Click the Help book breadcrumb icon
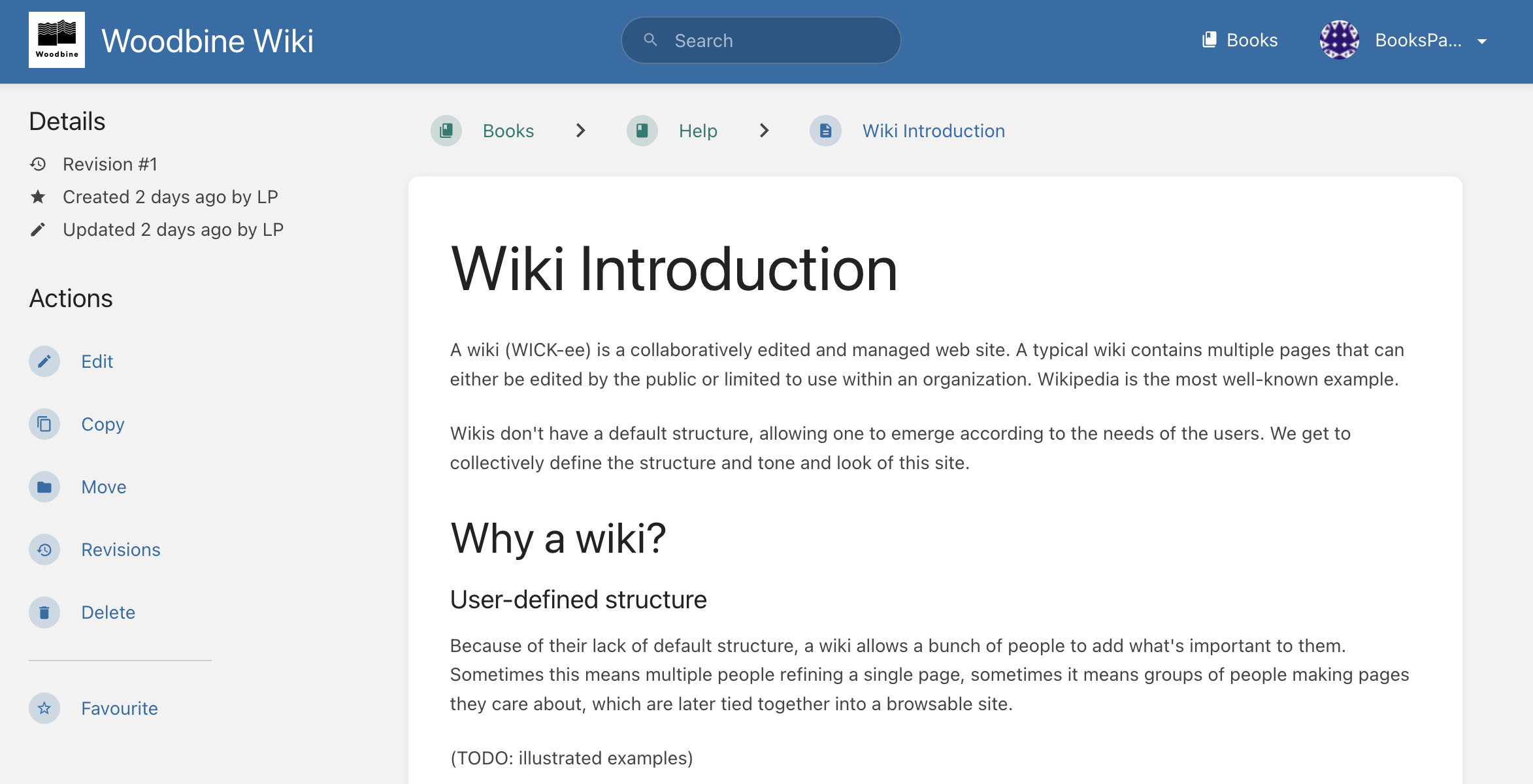 tap(642, 131)
